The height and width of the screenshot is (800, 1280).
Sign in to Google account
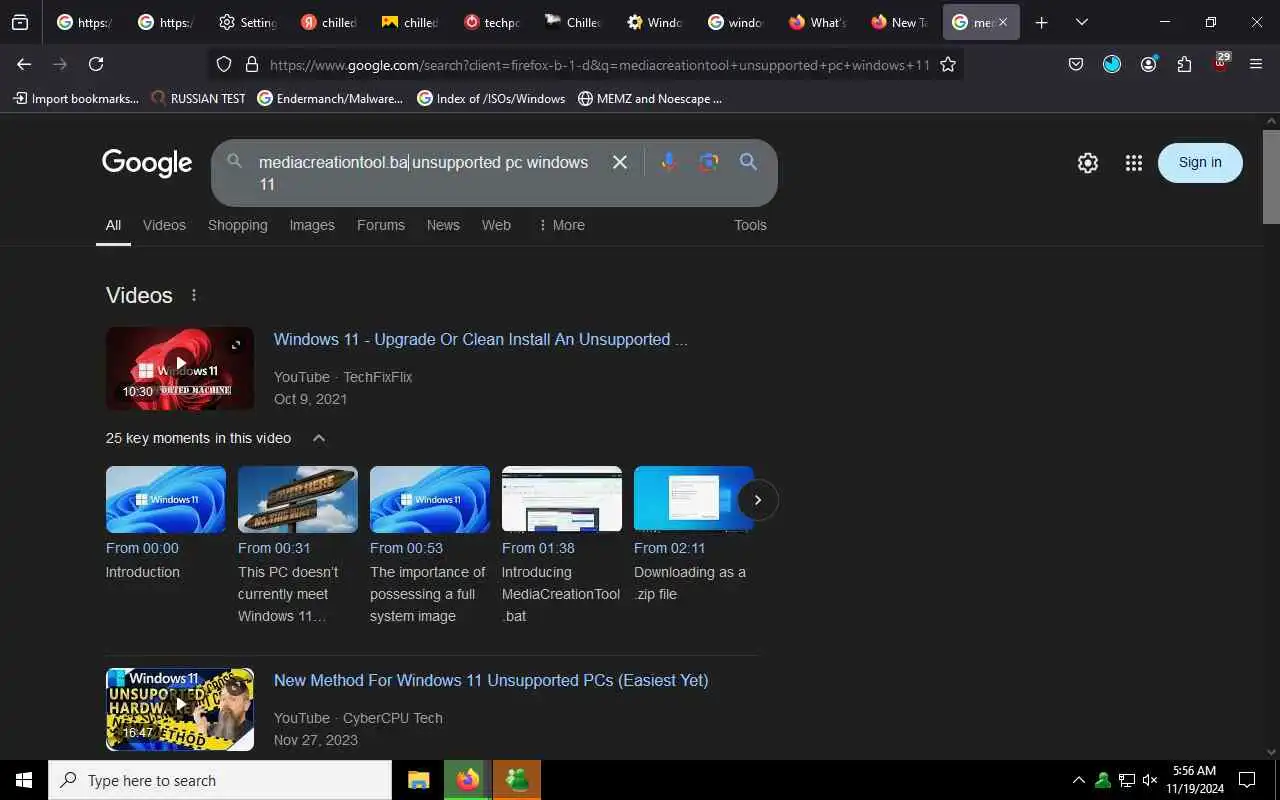(1200, 163)
